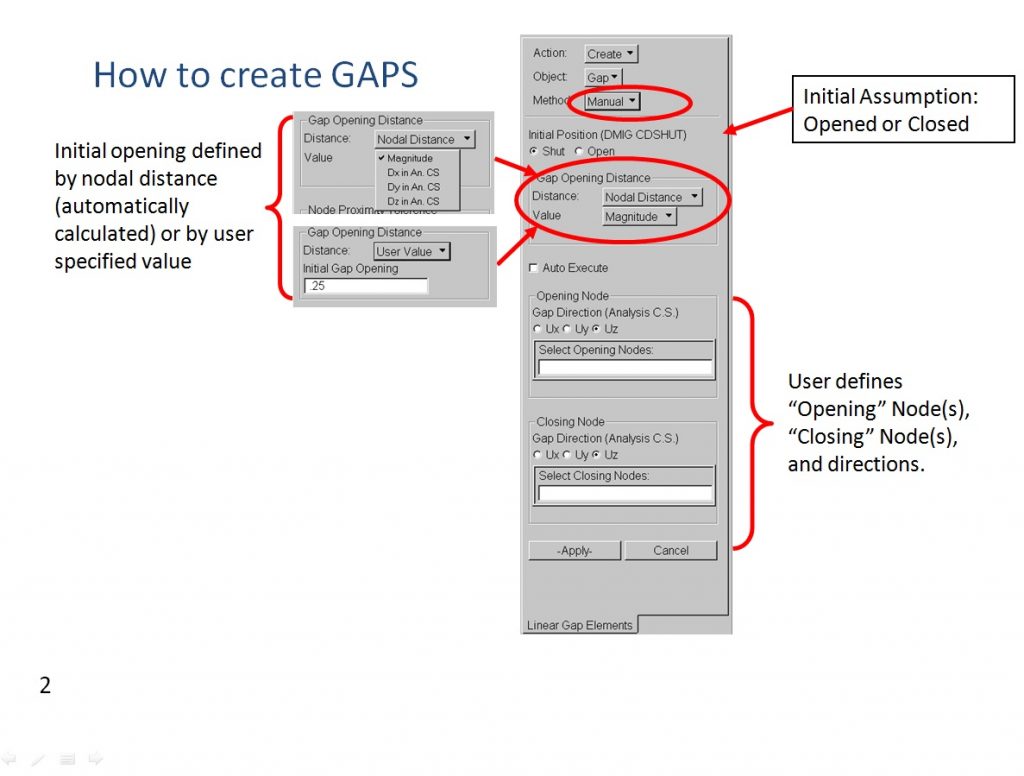Choose Ux direction under Opening Node
The image size is (1024, 776).
tap(538, 329)
